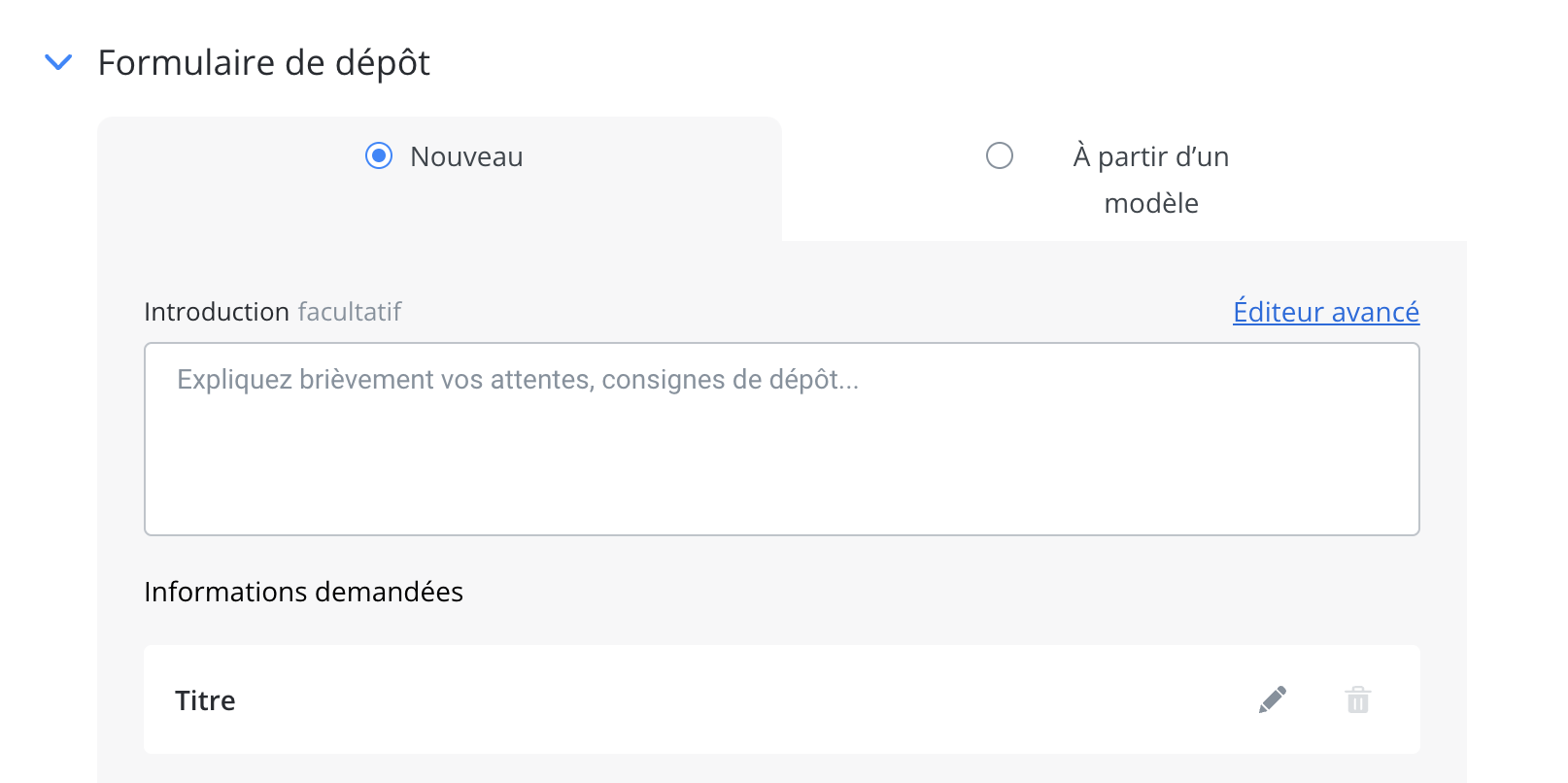
Task: Click empty area of the Titre card
Action: pos(738,699)
